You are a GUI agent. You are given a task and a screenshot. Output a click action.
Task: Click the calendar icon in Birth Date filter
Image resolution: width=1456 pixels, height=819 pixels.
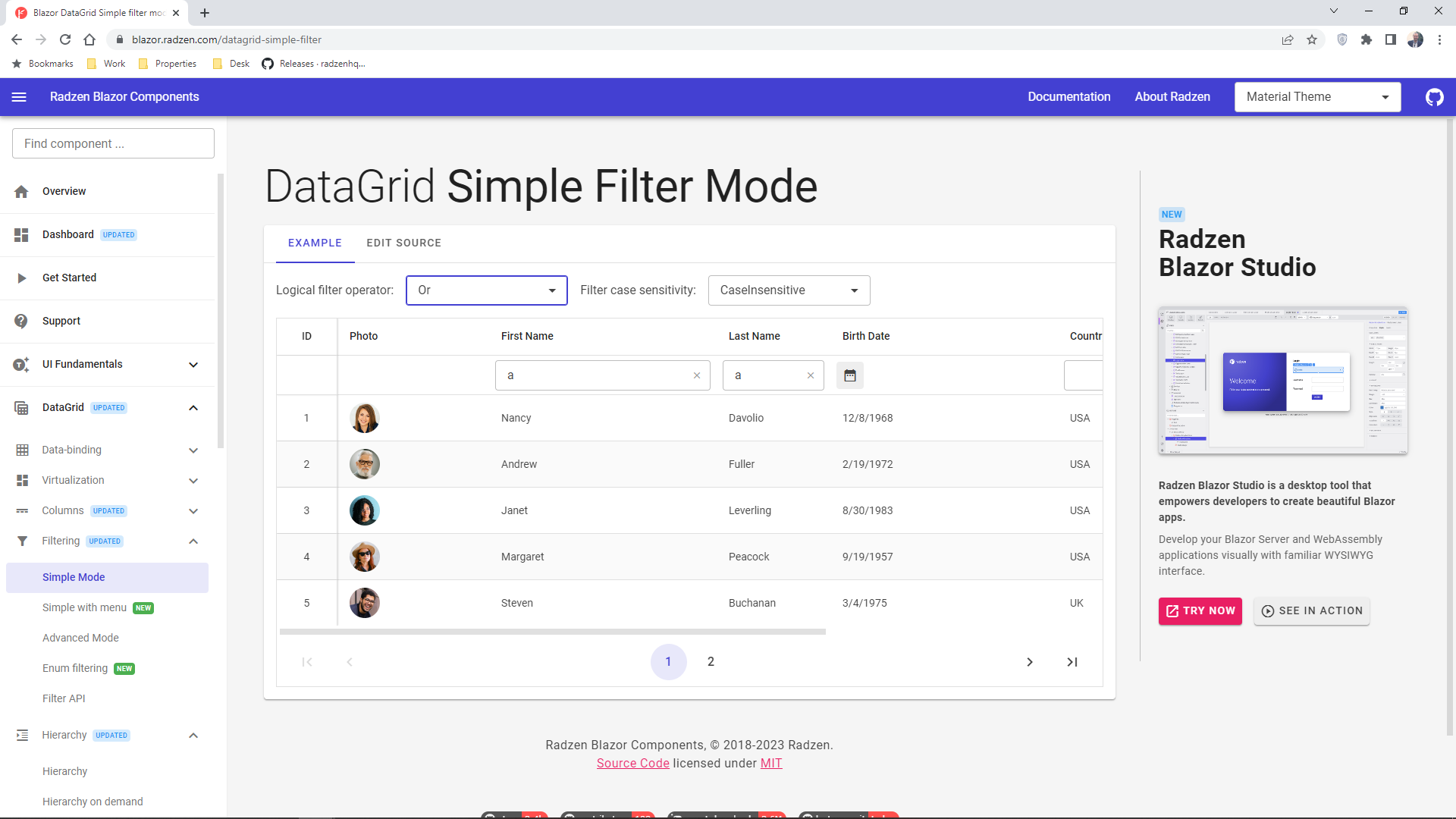coord(850,375)
